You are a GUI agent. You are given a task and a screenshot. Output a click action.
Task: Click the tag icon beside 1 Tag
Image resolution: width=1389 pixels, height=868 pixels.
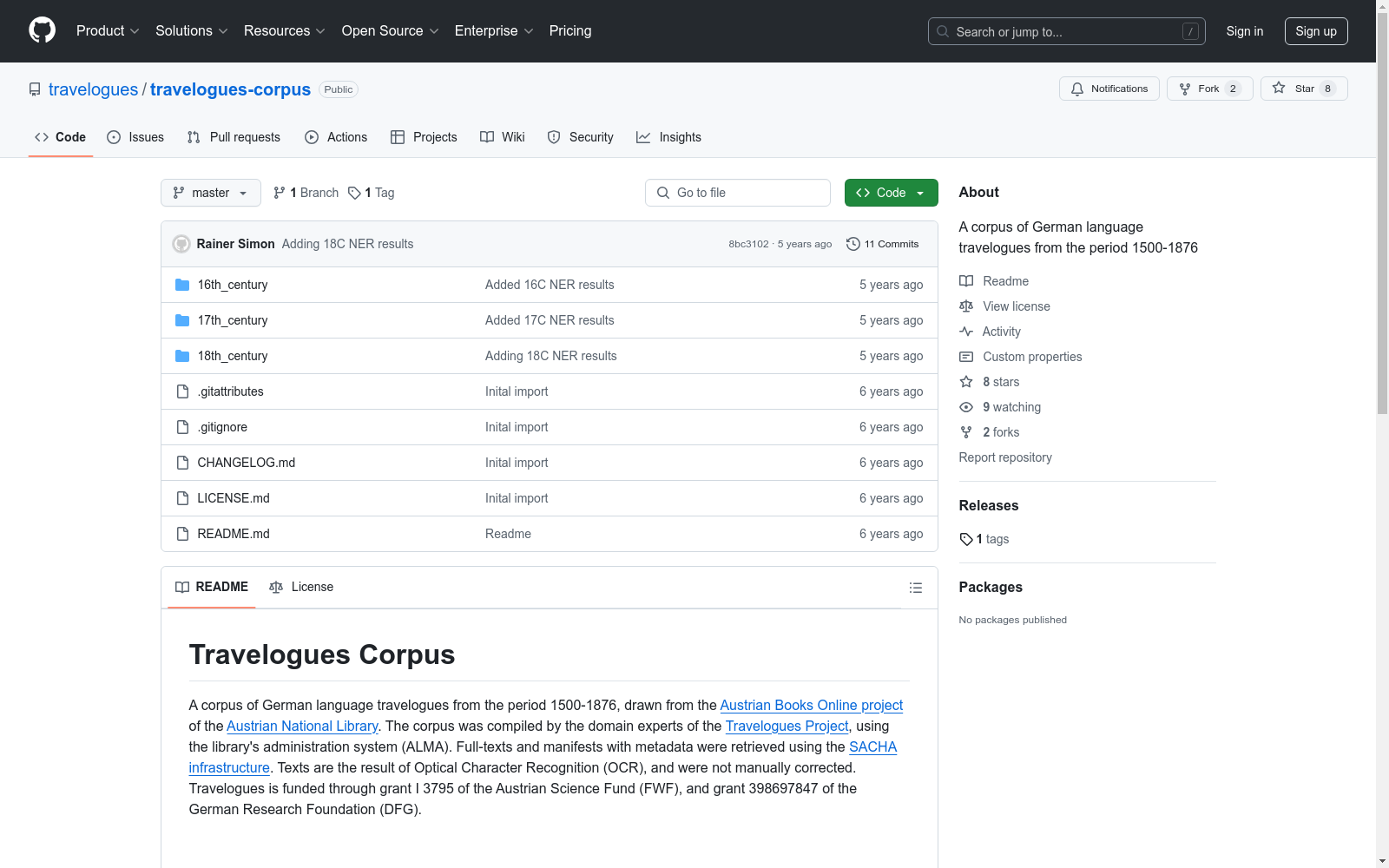point(354,193)
